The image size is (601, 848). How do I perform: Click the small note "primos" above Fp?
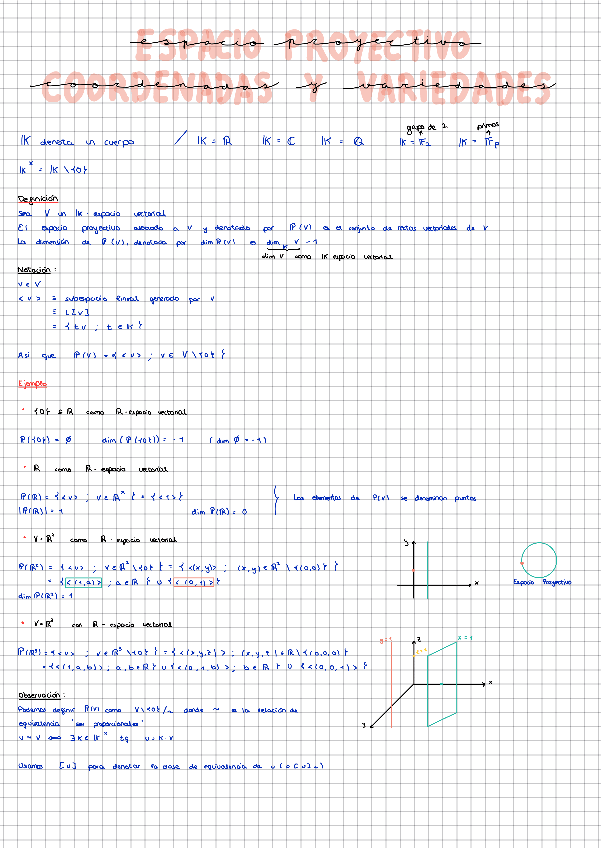[x=487, y=125]
